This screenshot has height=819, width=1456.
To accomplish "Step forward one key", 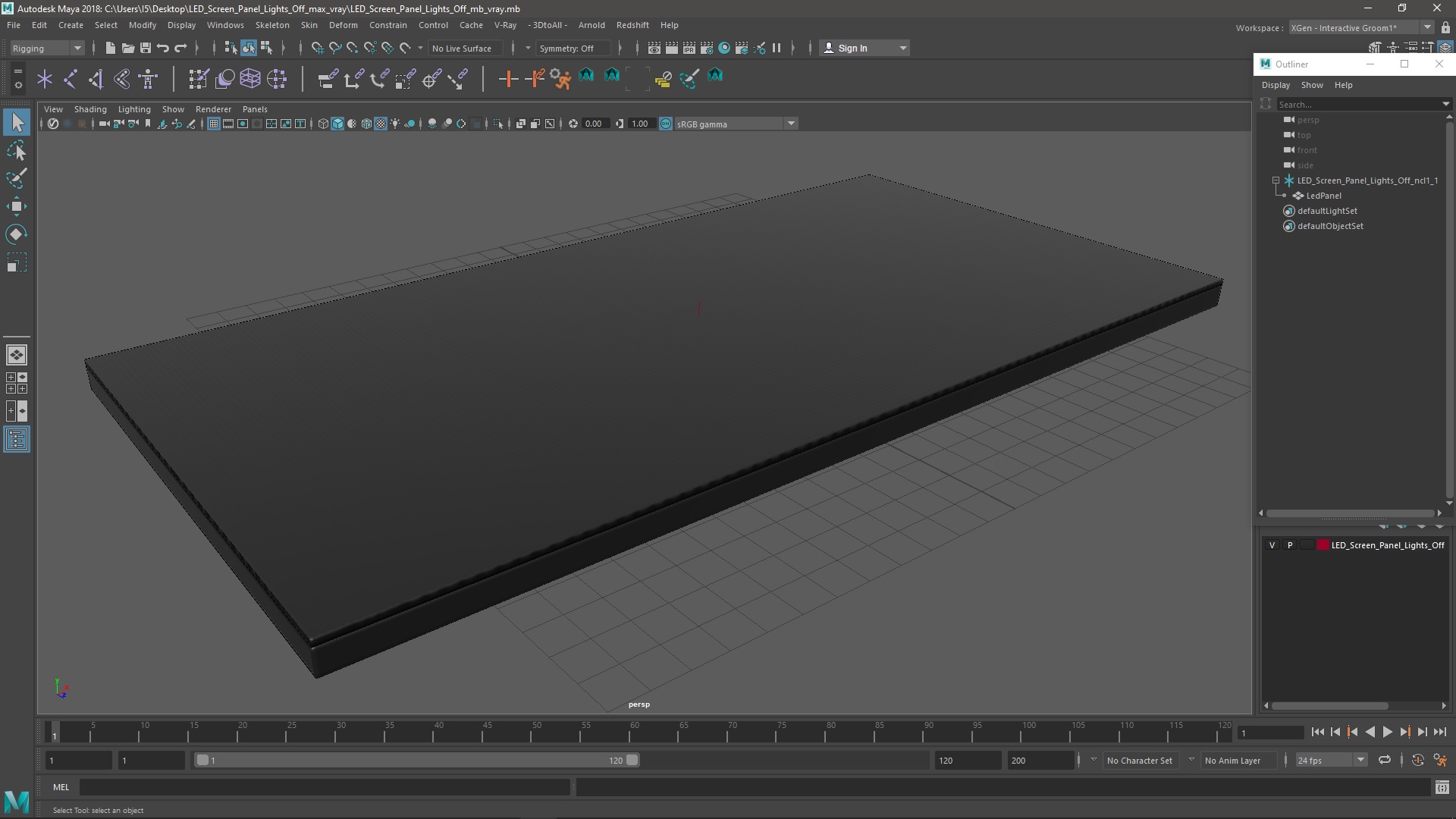I will (1405, 732).
